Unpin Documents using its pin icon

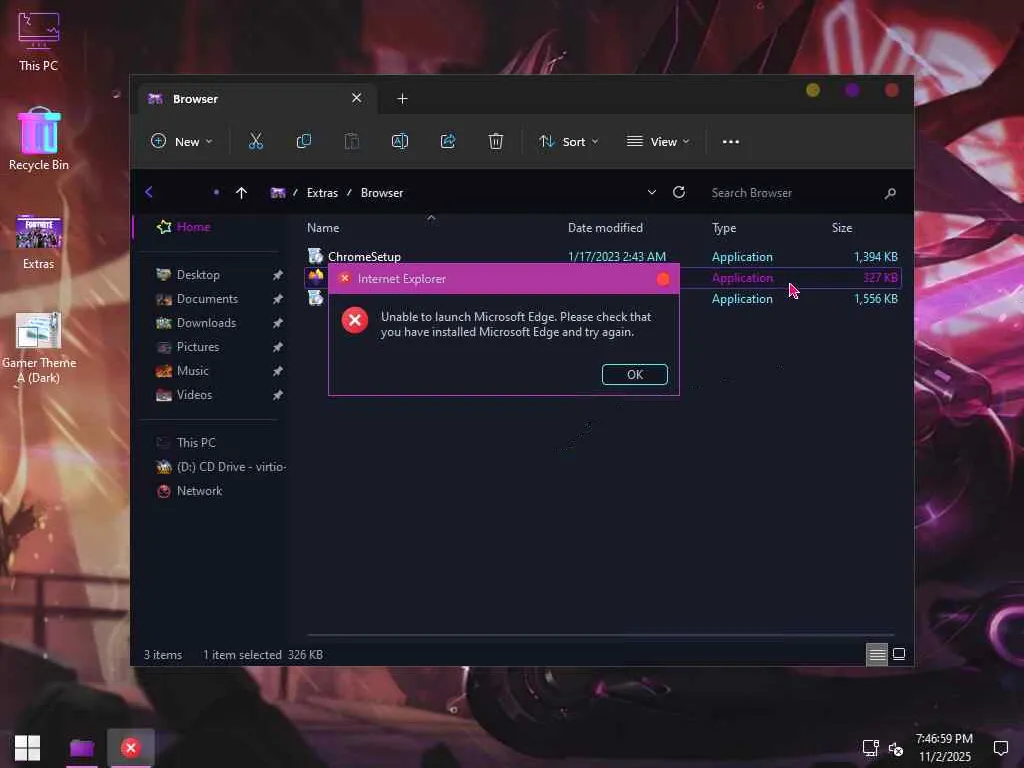point(278,299)
